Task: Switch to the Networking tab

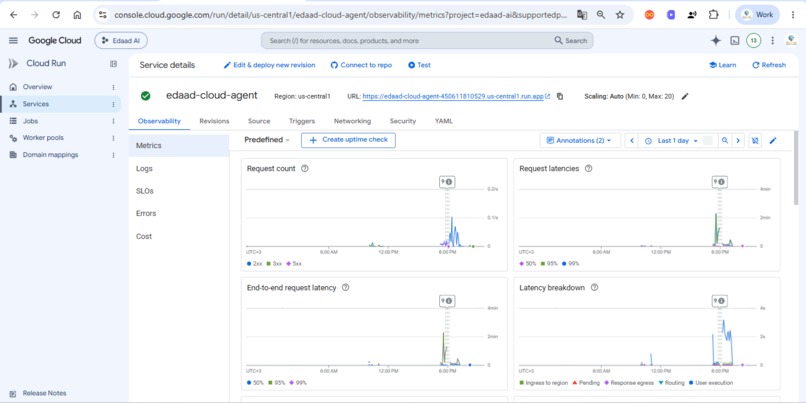Action: [352, 121]
